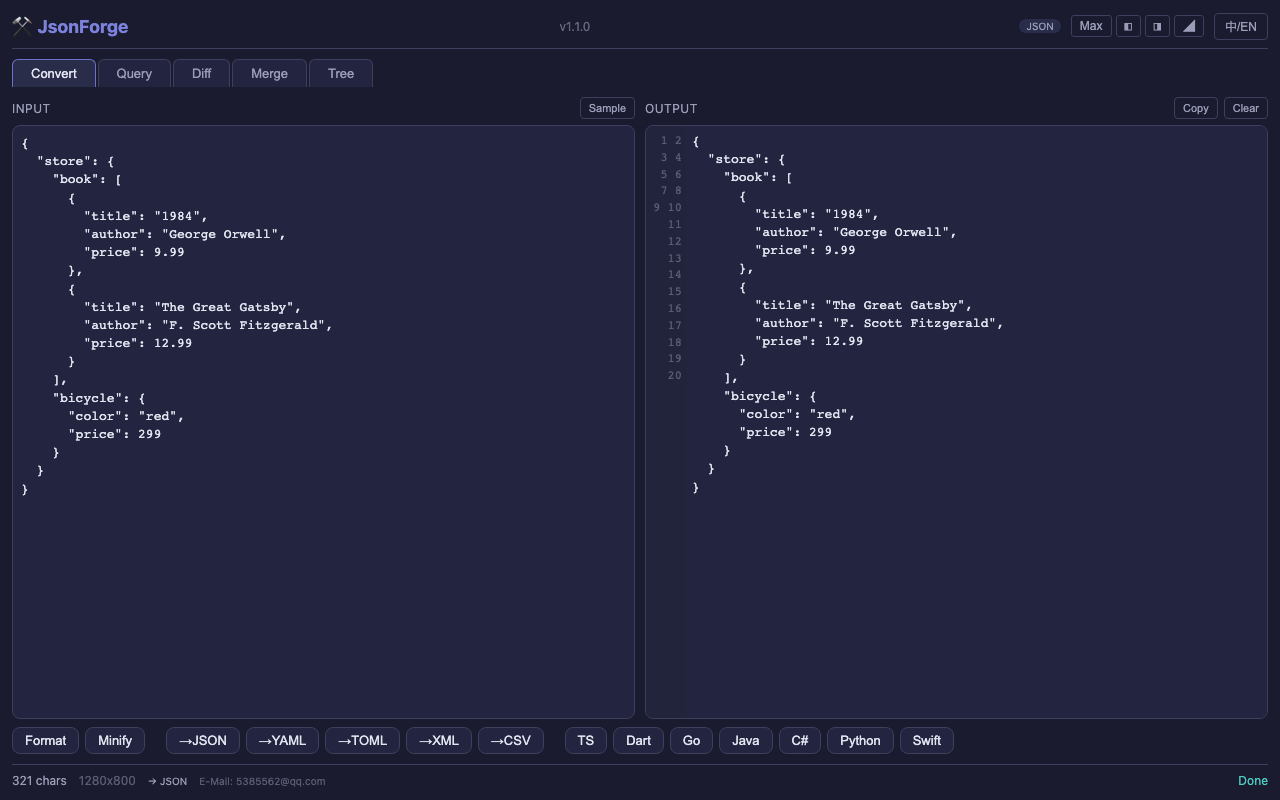Click the JSON format badge in header
This screenshot has width=1280, height=800.
coord(1040,26)
